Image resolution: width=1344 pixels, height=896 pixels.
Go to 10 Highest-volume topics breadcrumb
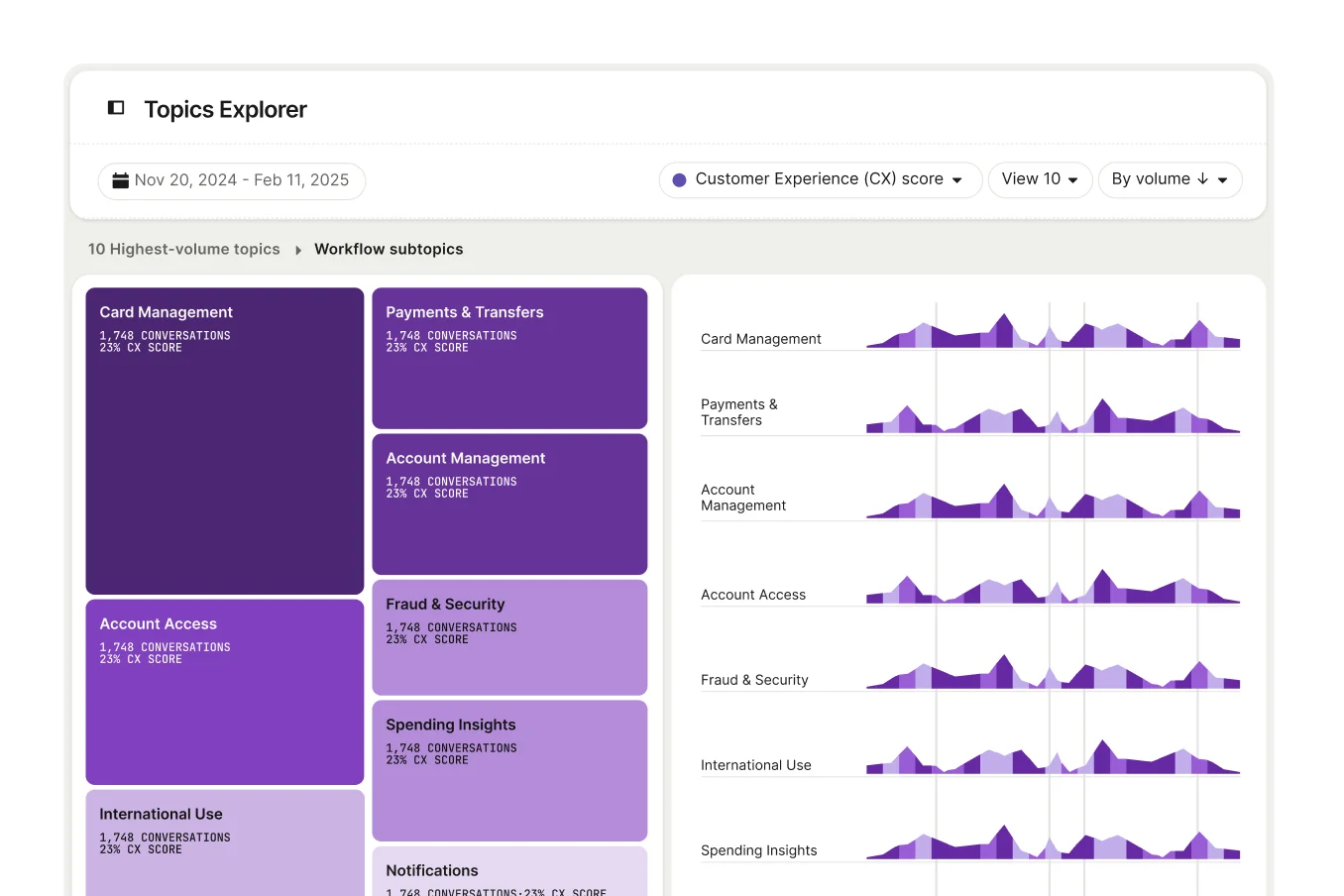[x=184, y=250]
